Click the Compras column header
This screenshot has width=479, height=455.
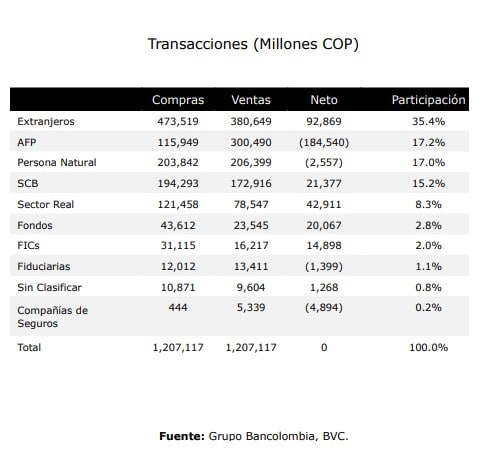178,100
